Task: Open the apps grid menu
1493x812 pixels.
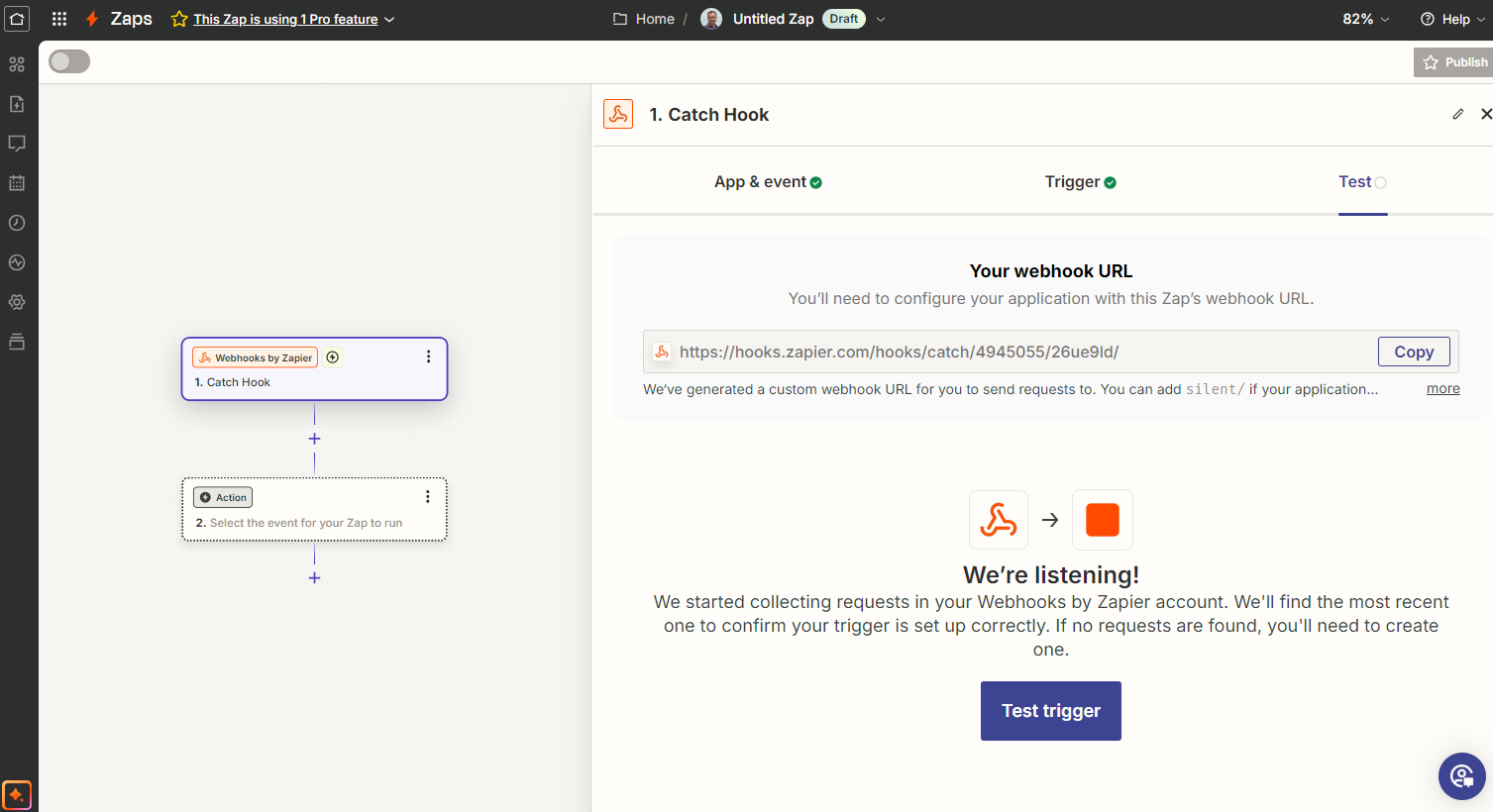Action: (59, 19)
